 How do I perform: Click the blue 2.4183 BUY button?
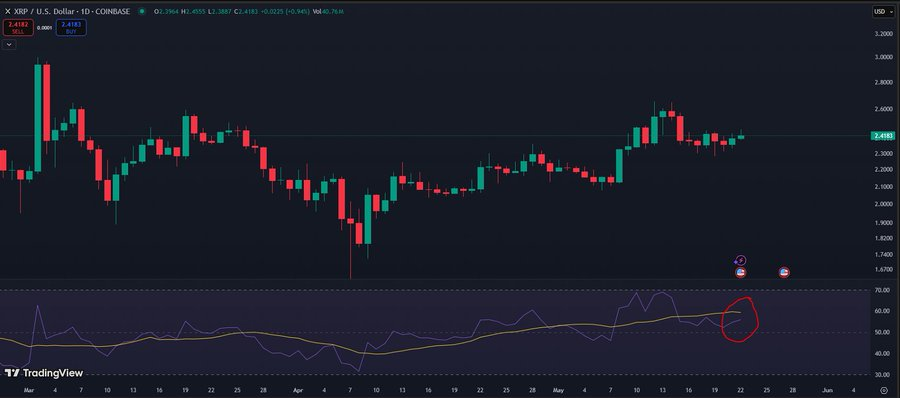71,28
